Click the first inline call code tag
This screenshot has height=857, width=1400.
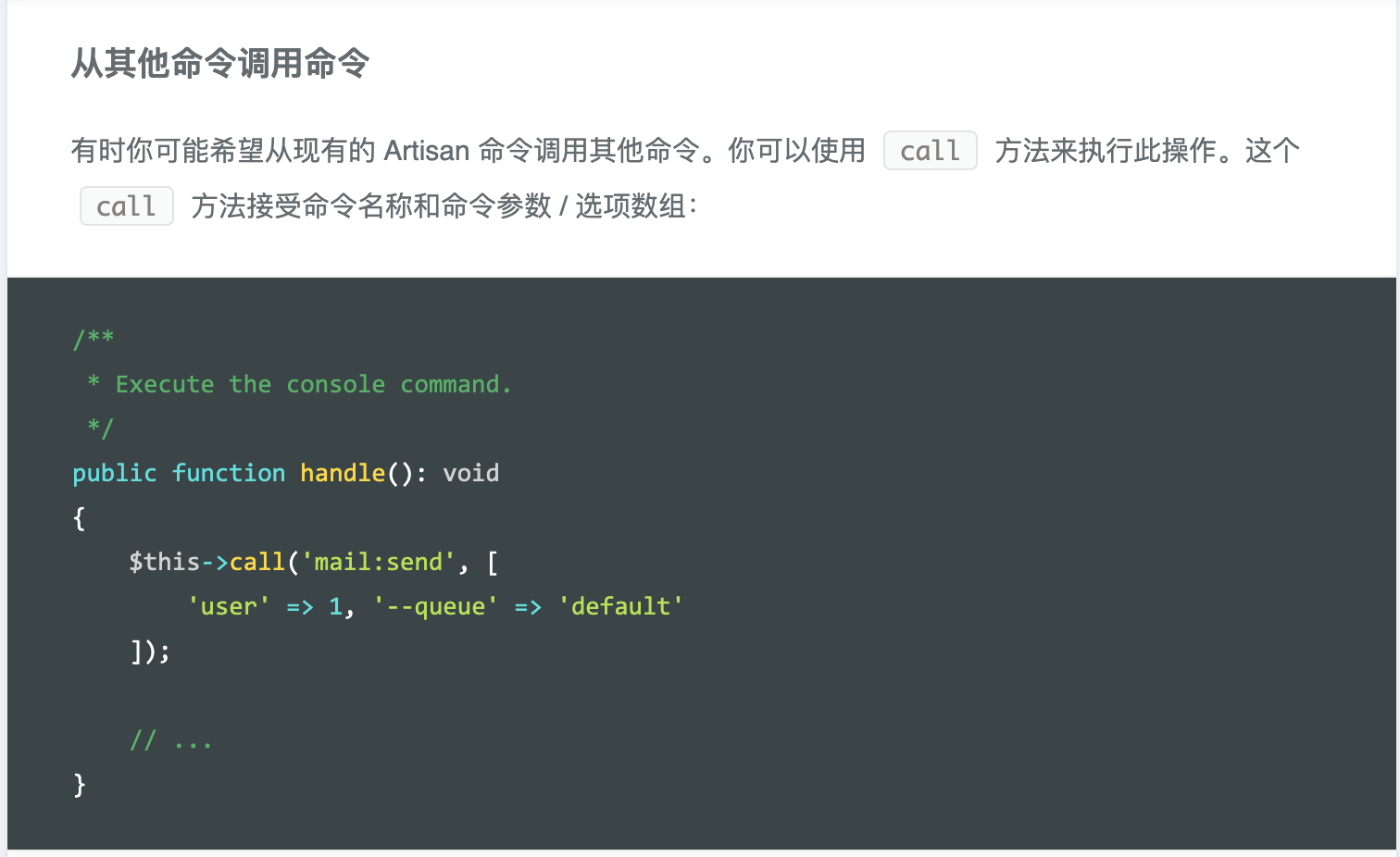click(931, 150)
